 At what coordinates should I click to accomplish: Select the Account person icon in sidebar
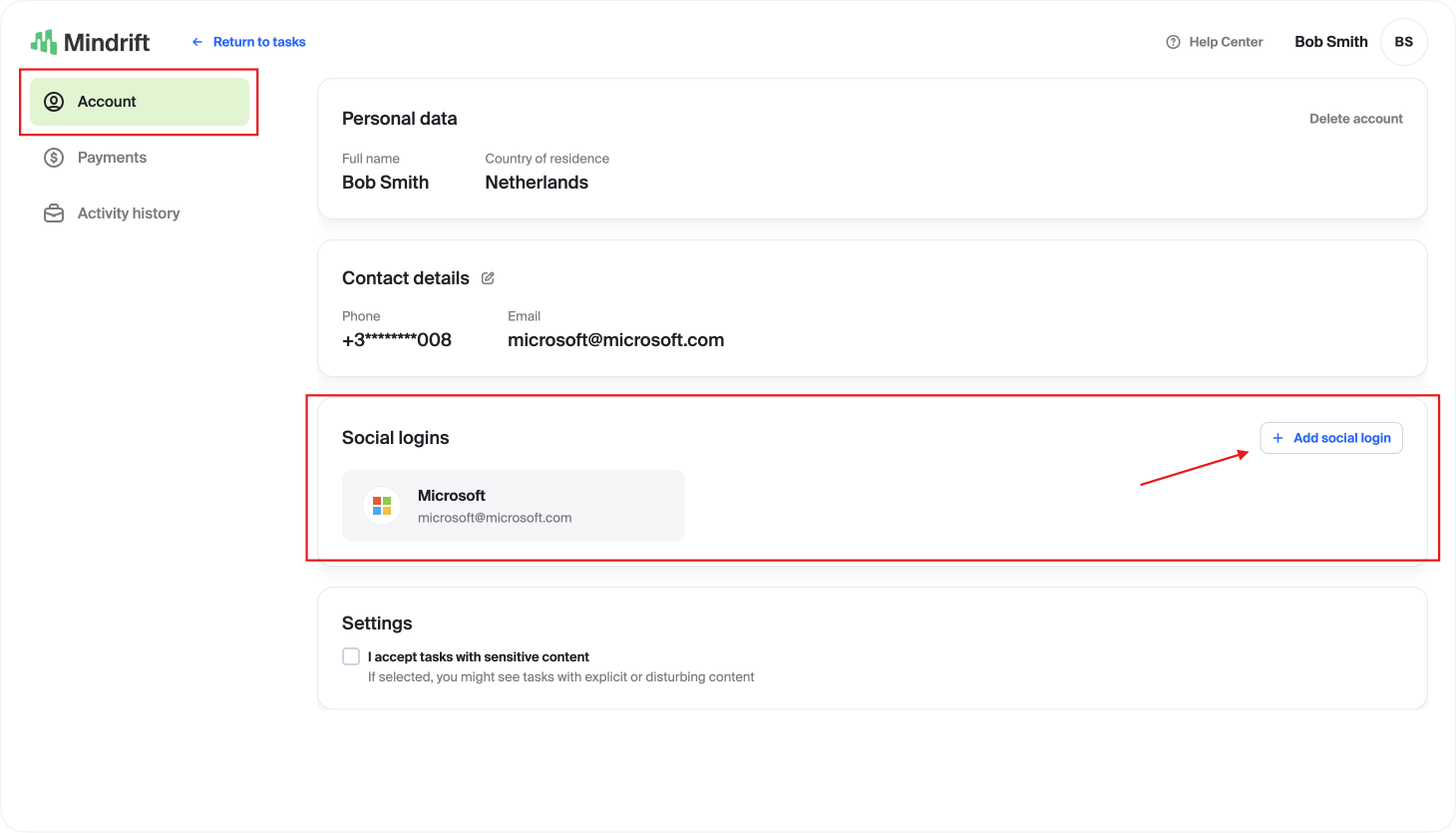[x=54, y=101]
